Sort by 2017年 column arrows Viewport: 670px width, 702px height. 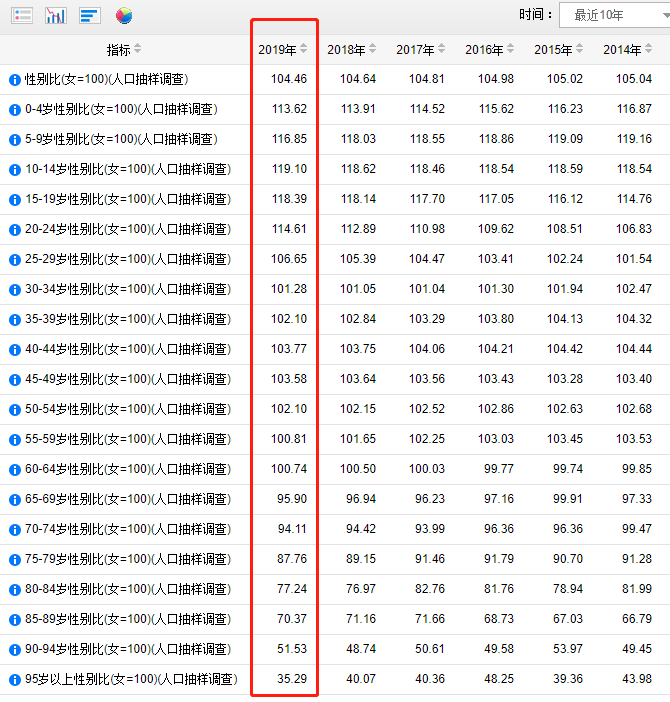point(441,48)
